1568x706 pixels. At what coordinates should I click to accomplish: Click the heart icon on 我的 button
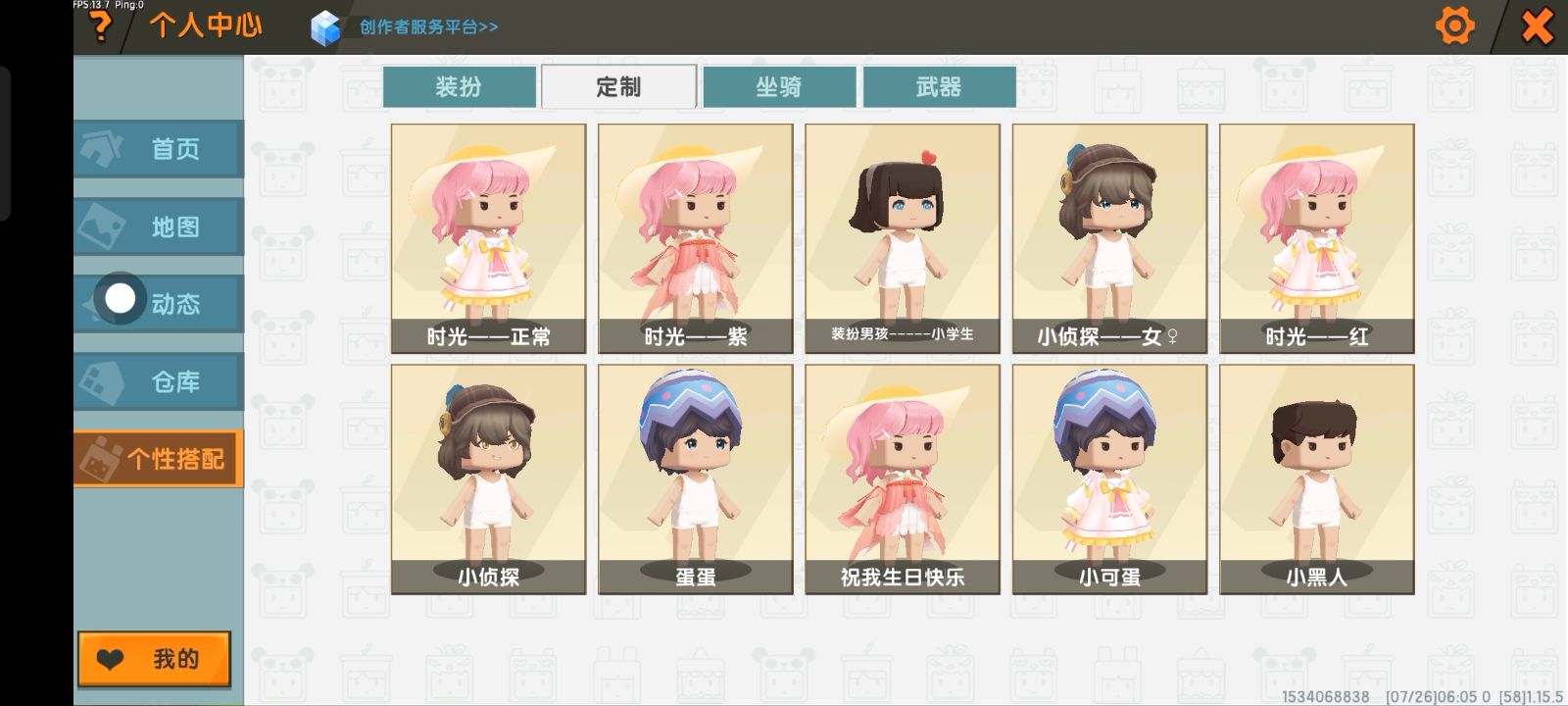point(111,660)
